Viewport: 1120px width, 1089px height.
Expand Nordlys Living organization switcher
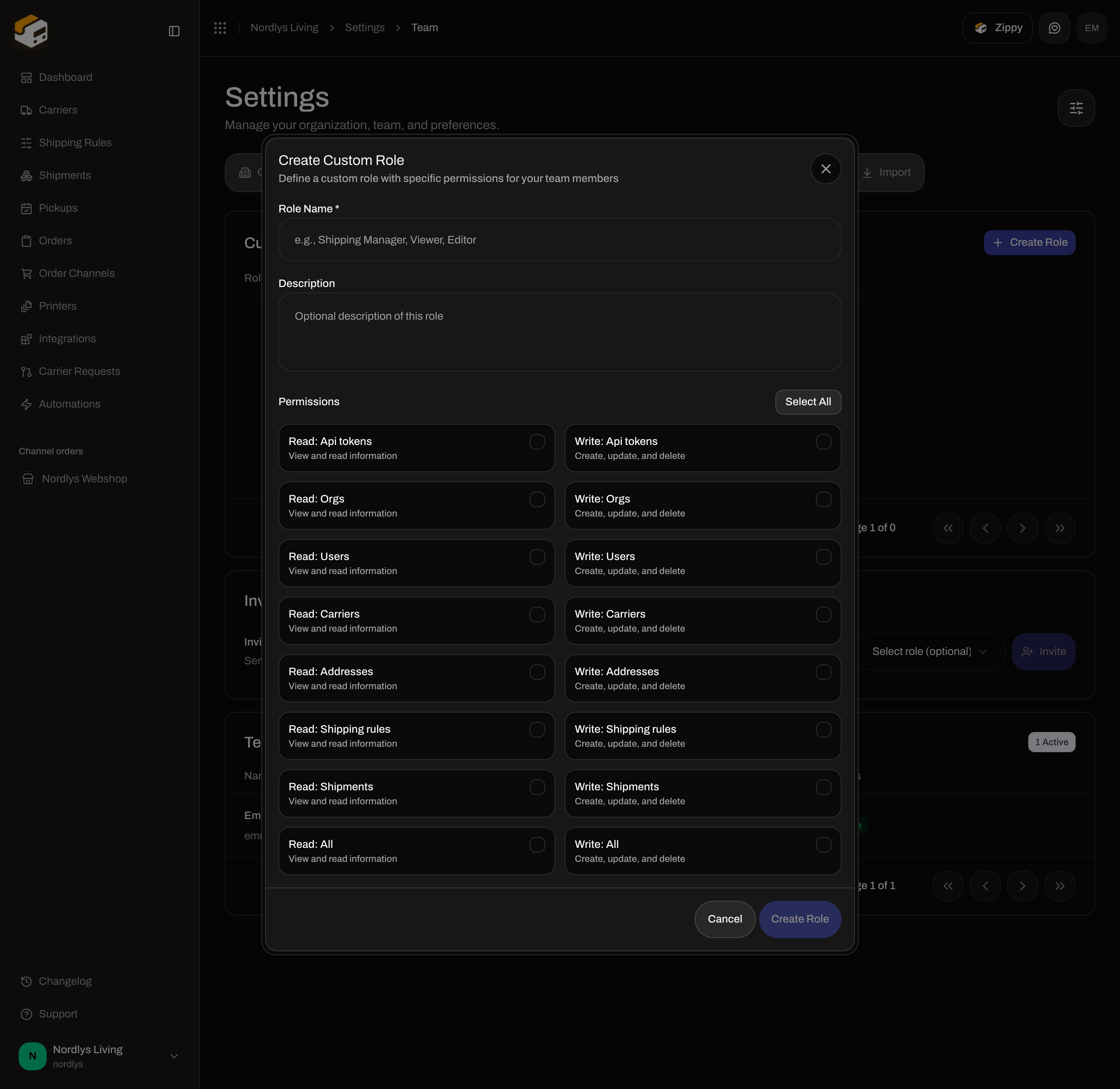click(100, 1056)
